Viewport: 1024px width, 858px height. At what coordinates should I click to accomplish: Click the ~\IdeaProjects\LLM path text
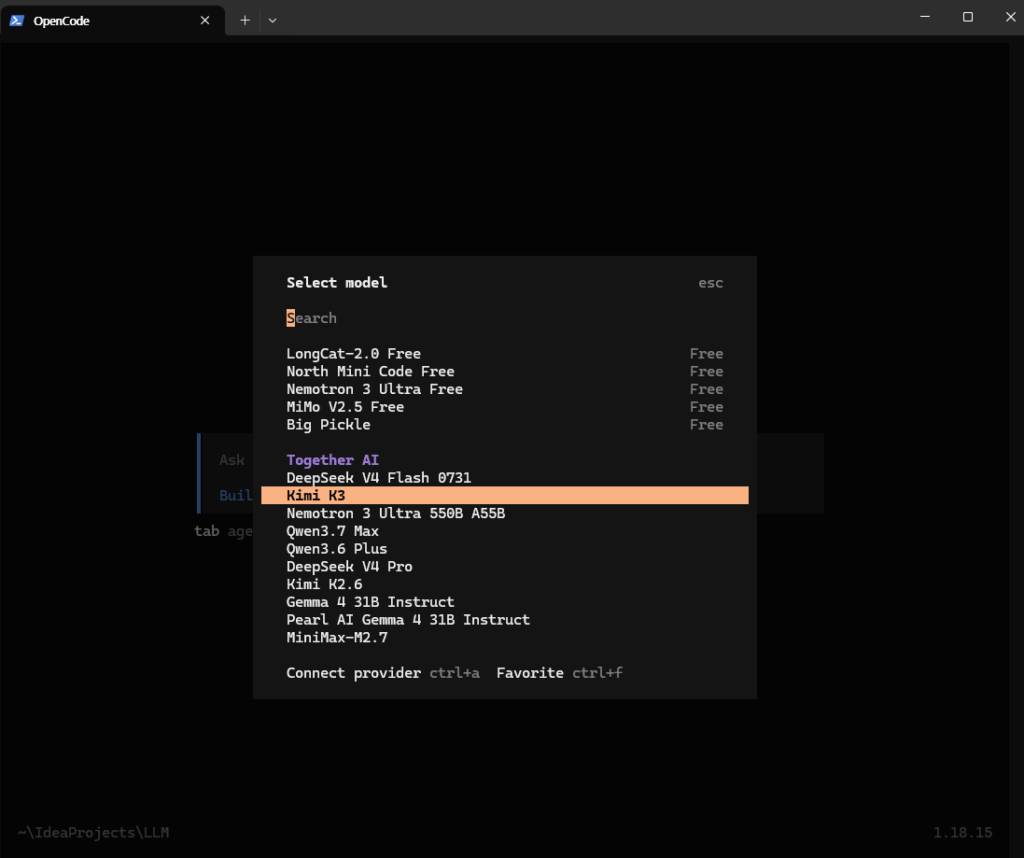pos(93,833)
